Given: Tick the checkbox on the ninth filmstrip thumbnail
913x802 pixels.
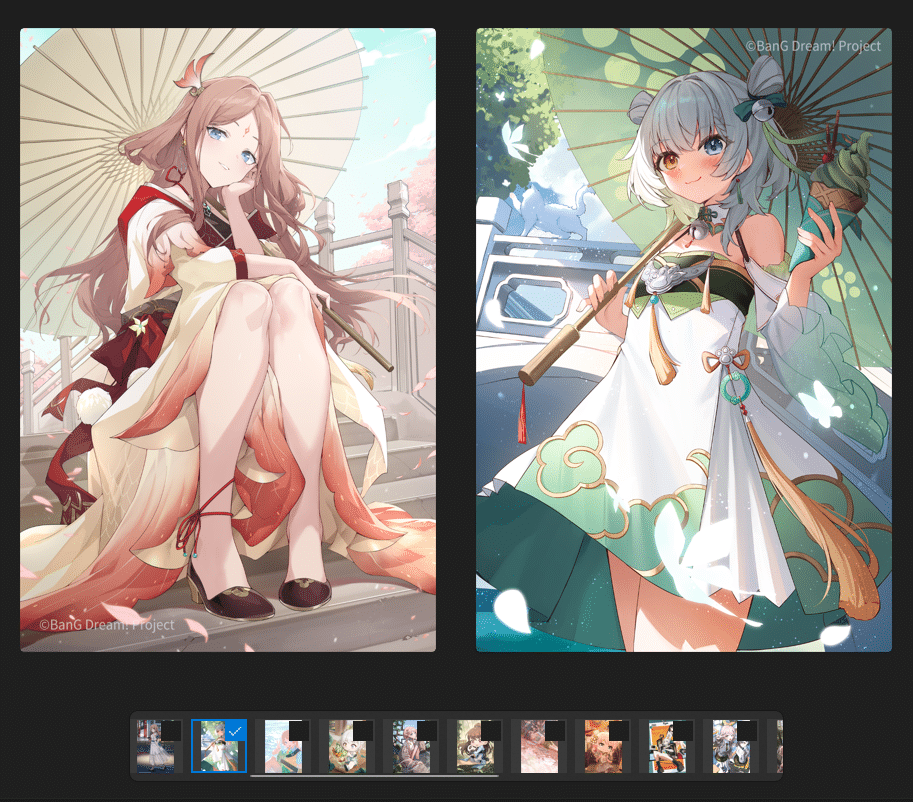Looking at the screenshot, I should point(684,730).
